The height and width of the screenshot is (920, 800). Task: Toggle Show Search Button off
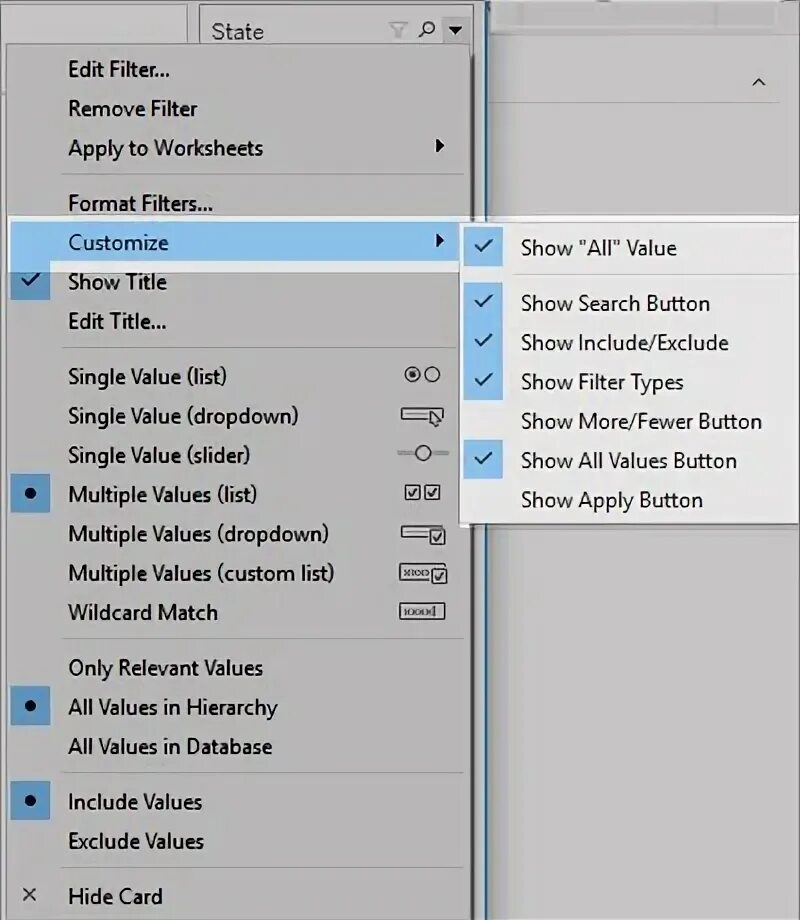click(614, 303)
